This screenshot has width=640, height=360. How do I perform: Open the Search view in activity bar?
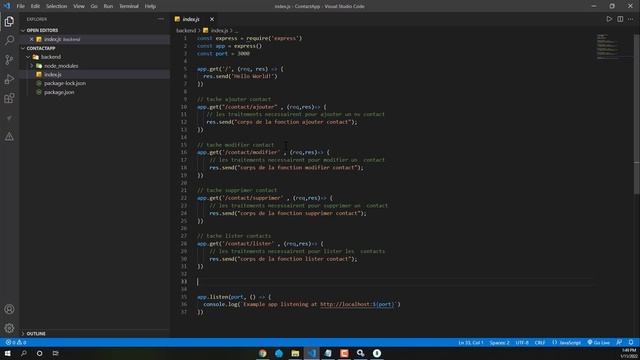pyautogui.click(x=9, y=40)
